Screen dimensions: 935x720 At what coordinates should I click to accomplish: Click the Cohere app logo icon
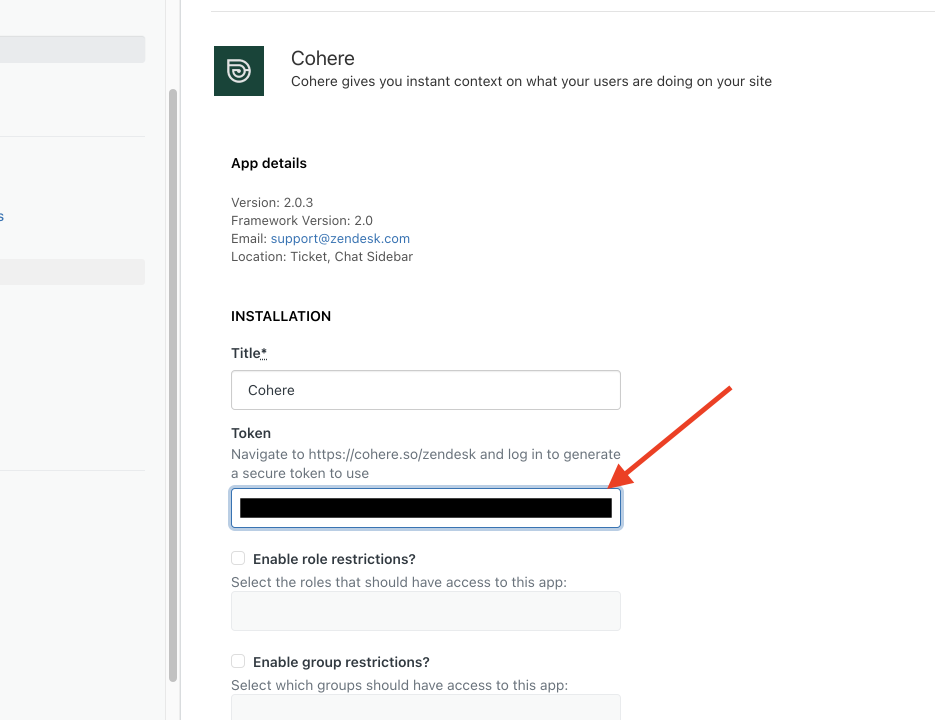[239, 71]
